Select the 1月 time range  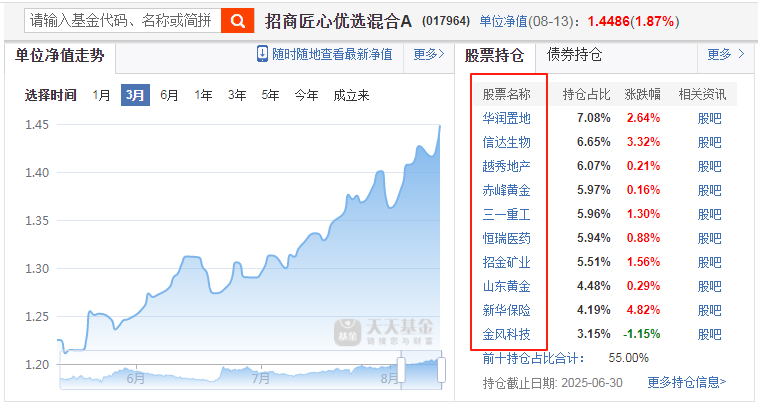pyautogui.click(x=102, y=95)
